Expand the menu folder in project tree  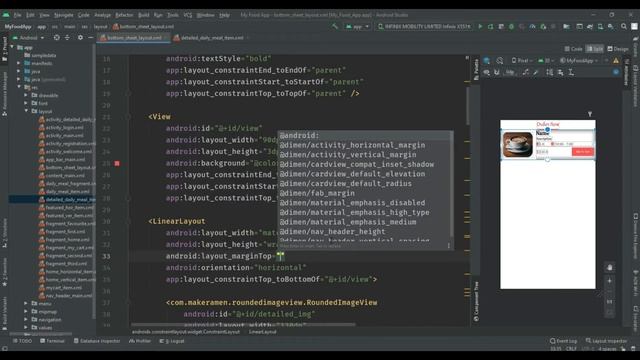coord(26,304)
